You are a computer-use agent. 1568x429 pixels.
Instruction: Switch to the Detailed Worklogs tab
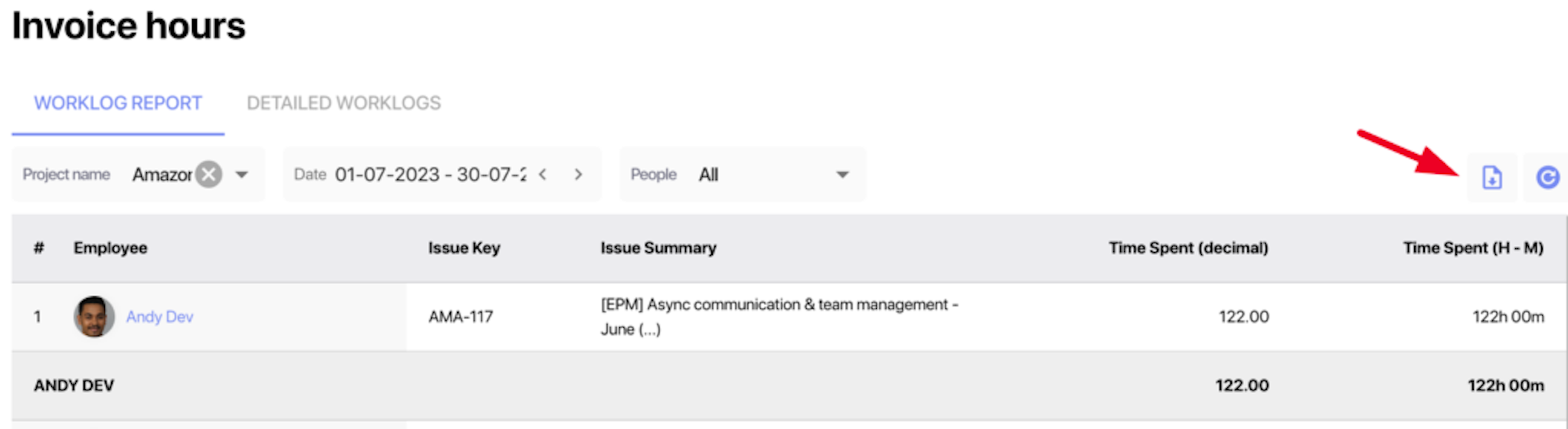[344, 103]
